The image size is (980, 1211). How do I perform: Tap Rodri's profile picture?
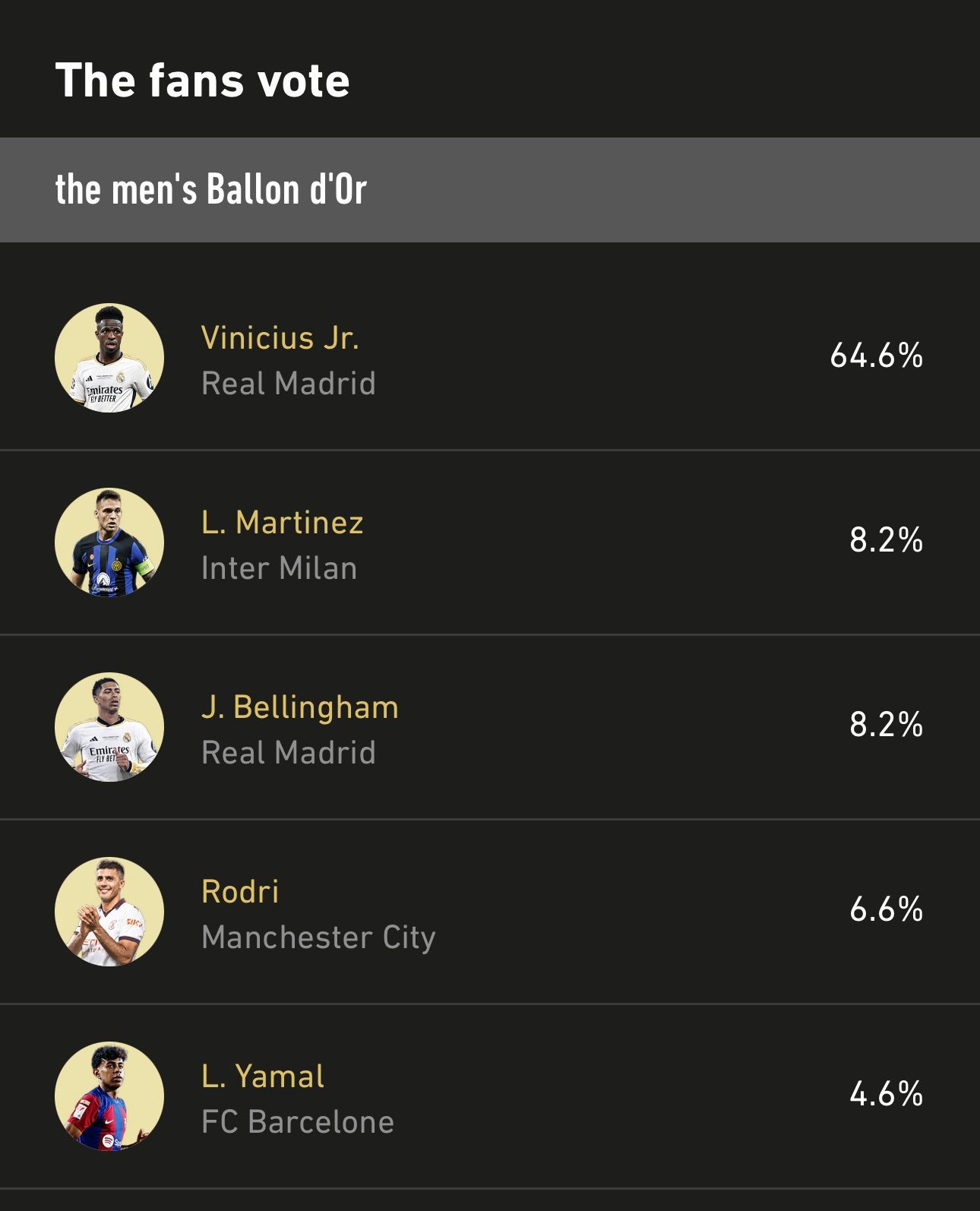pos(109,912)
